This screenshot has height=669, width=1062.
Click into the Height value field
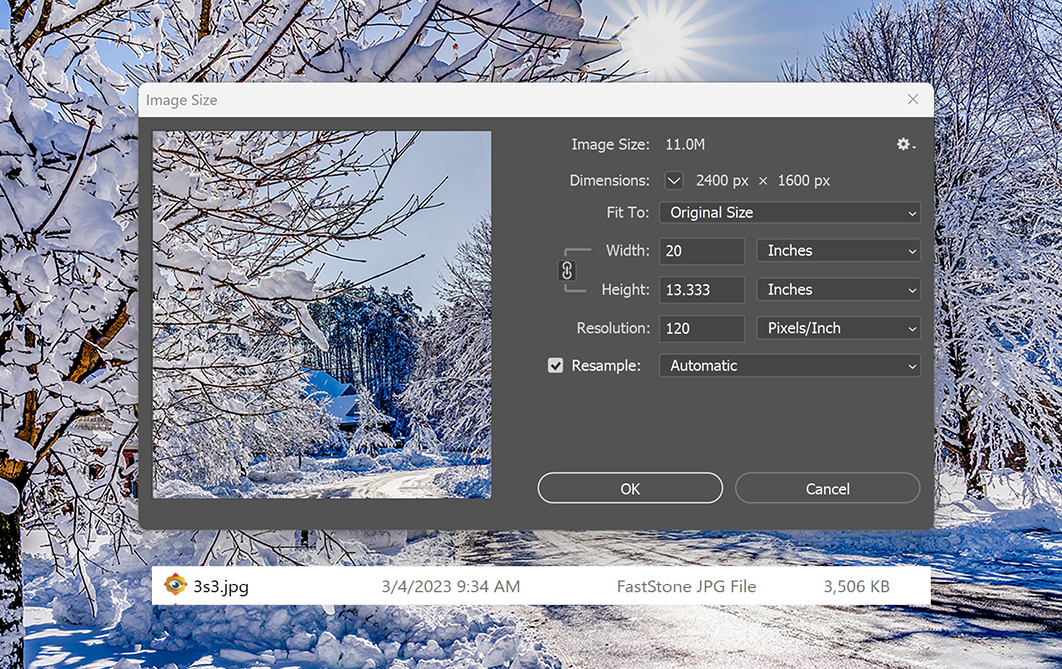pos(701,290)
